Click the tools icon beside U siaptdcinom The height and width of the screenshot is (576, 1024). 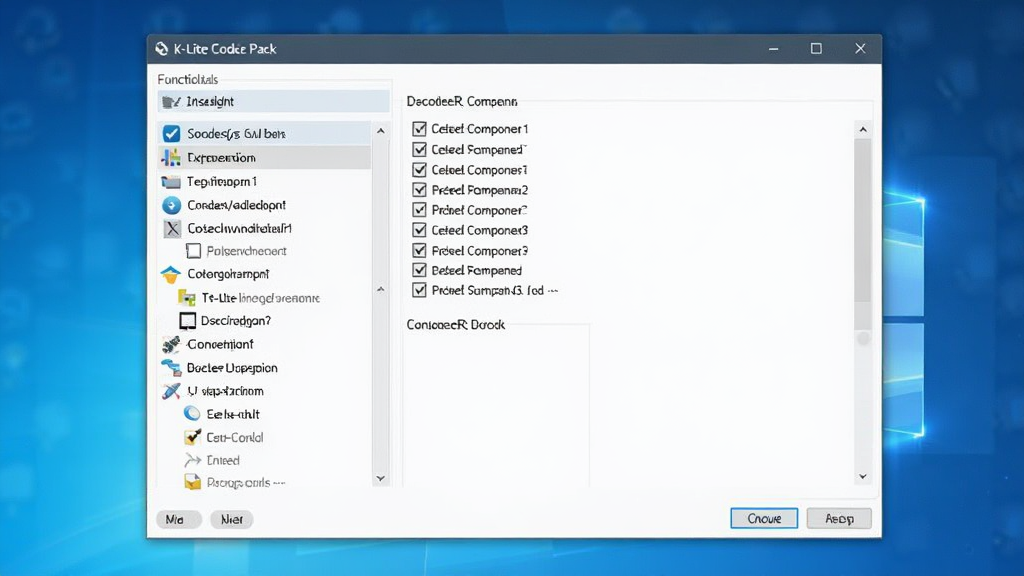click(x=171, y=391)
